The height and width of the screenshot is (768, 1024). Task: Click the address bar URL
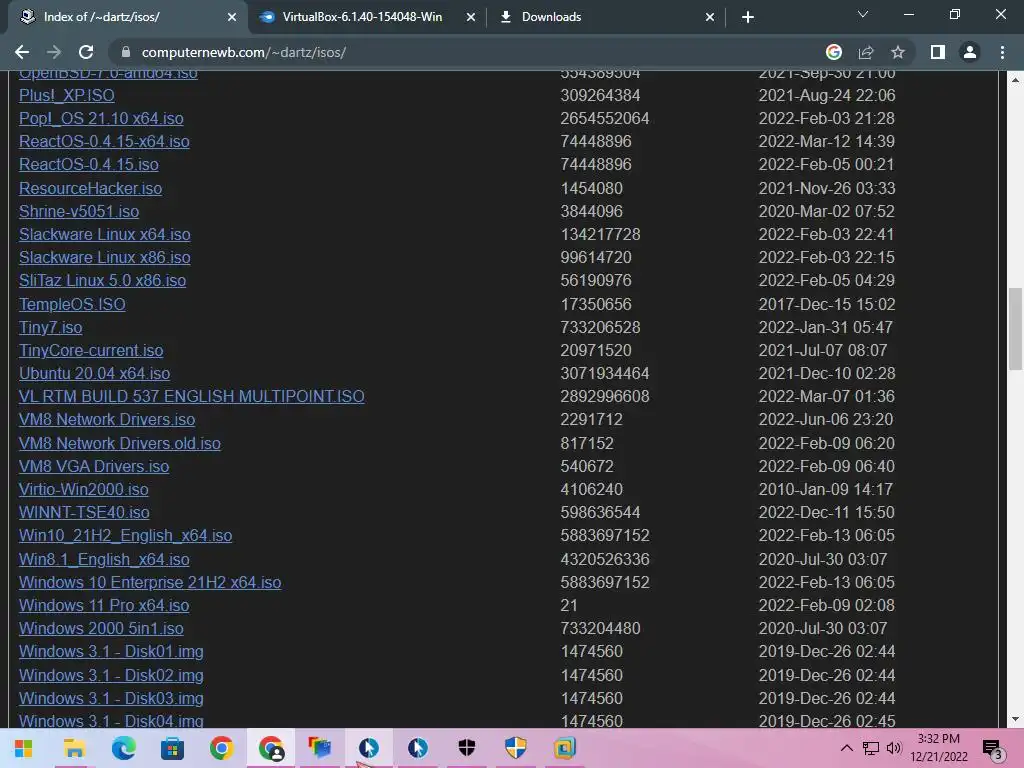tap(244, 52)
